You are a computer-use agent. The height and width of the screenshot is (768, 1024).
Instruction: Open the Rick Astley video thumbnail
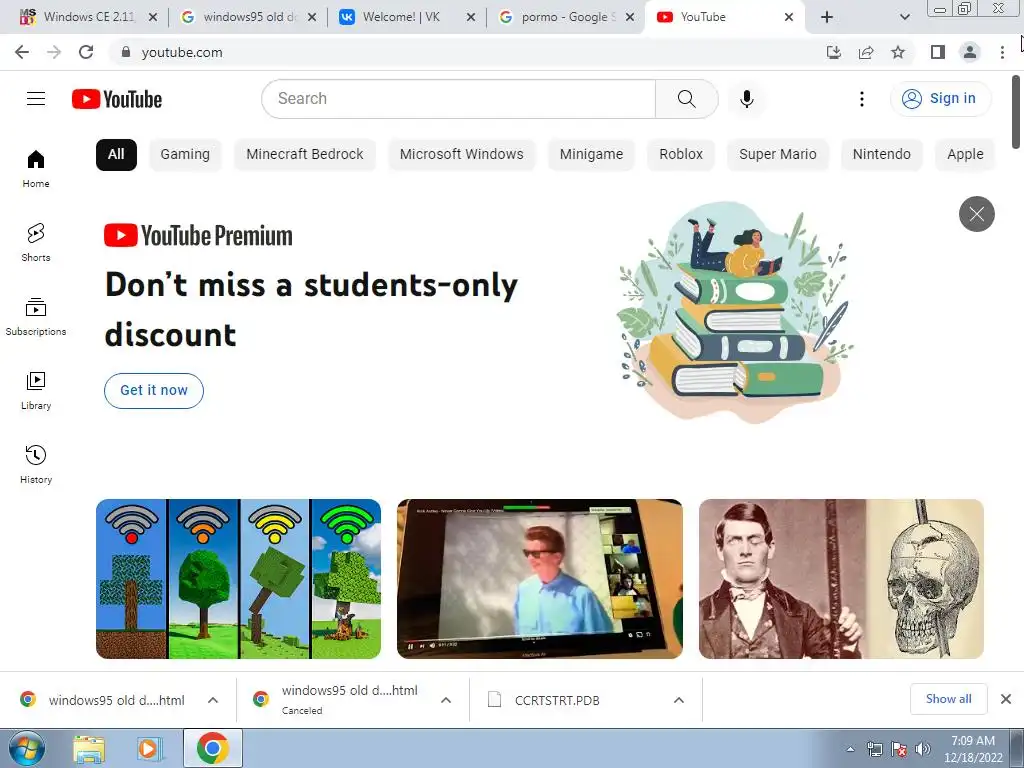point(539,579)
